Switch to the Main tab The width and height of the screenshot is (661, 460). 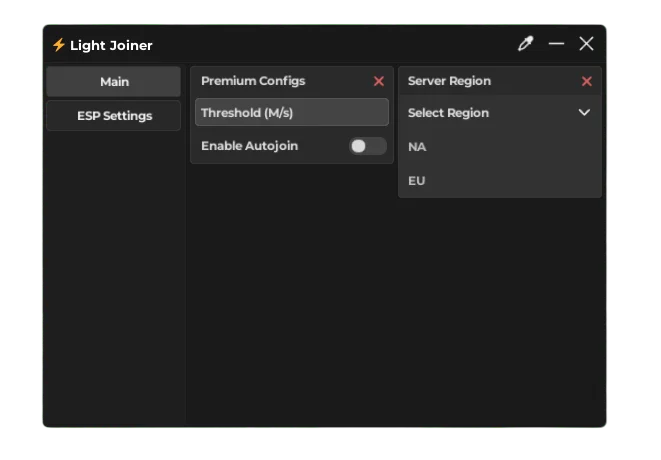(x=114, y=82)
